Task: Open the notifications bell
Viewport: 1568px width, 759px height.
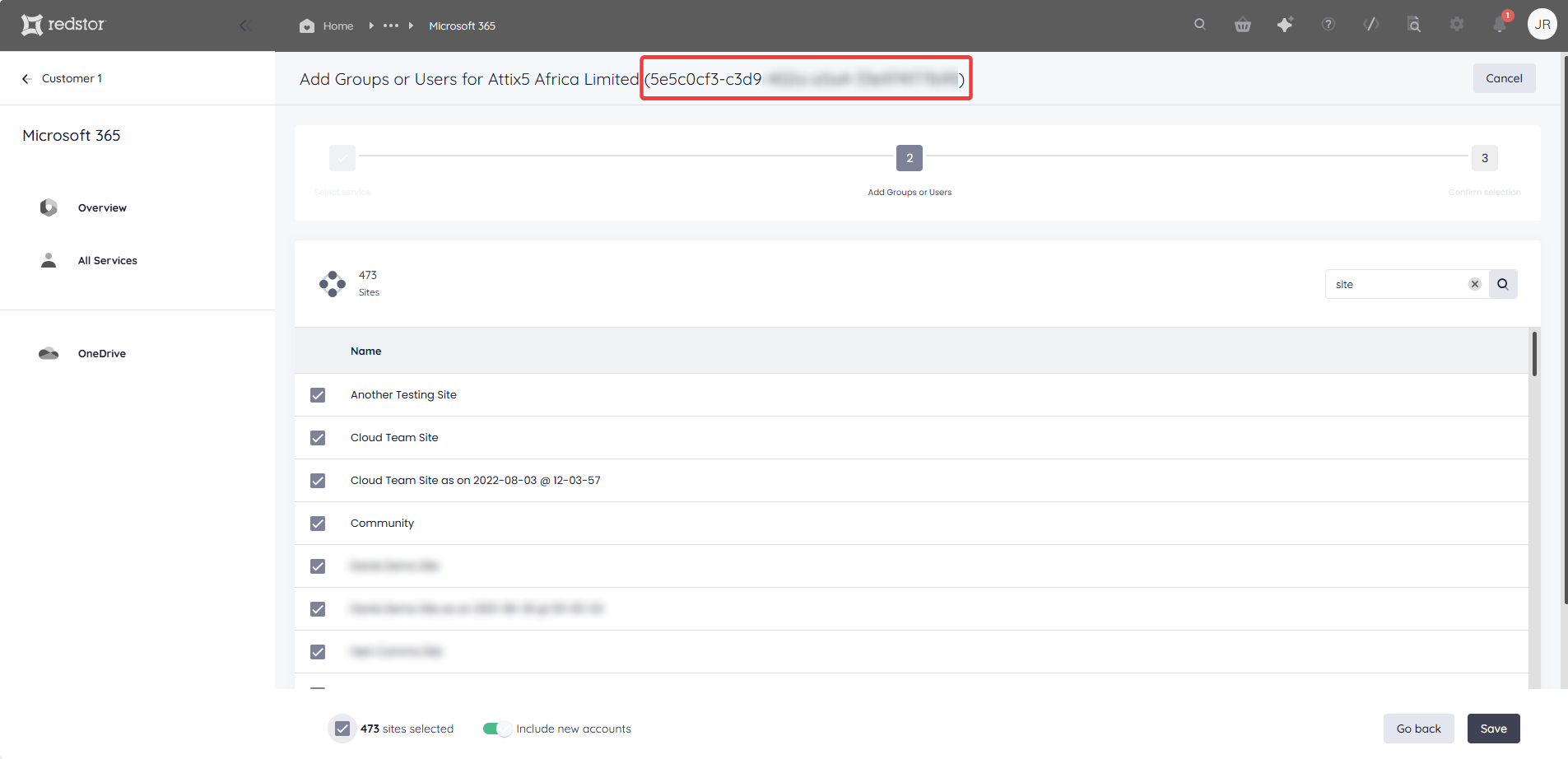Action: pos(1500,25)
